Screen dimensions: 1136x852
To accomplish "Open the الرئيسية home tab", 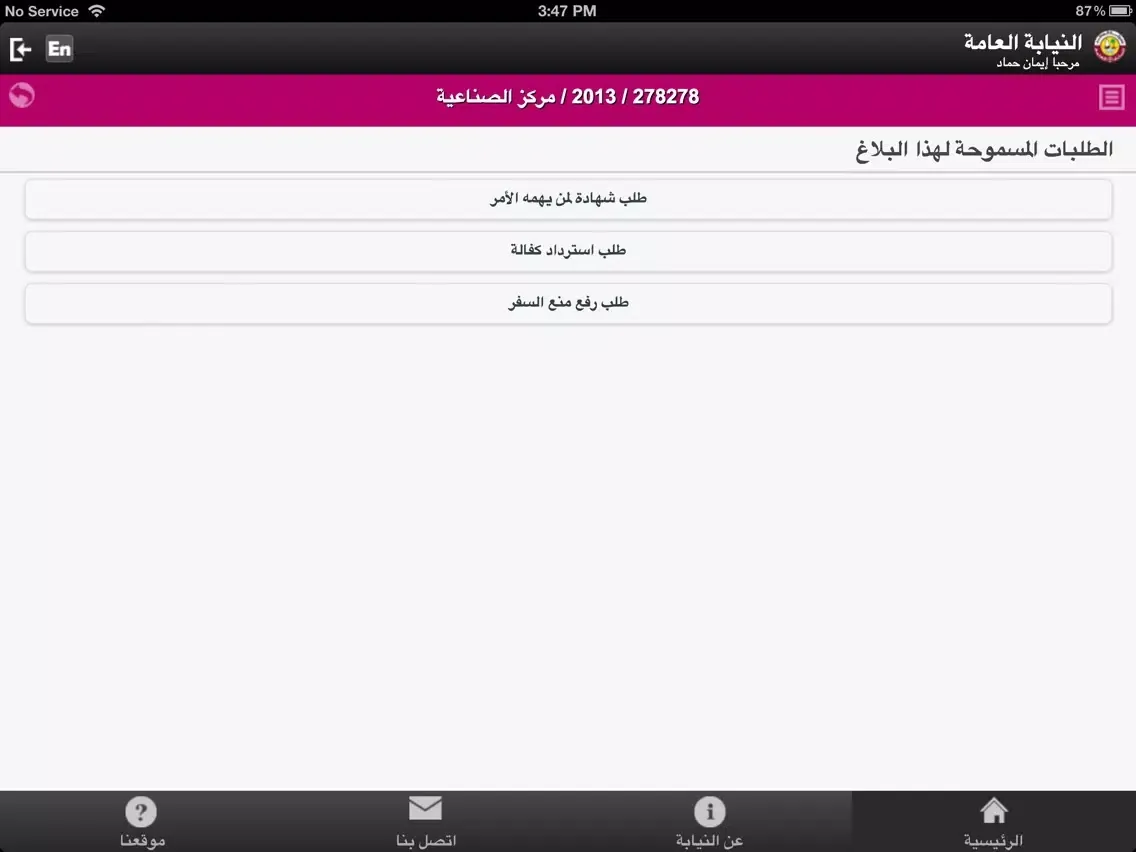I will click(x=993, y=822).
